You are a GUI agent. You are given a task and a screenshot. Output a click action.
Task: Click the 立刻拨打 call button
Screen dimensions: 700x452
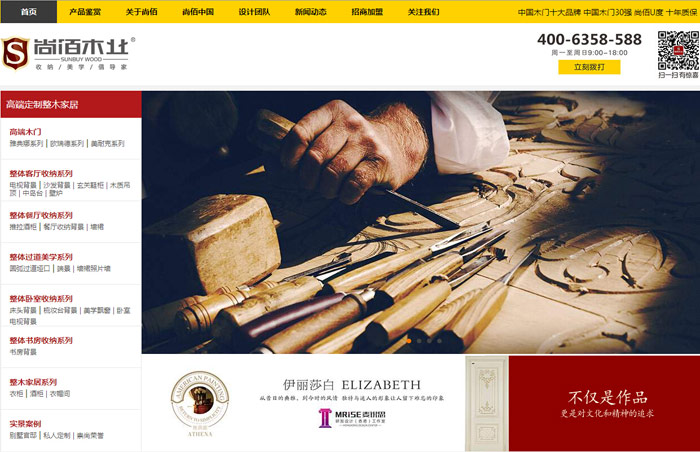pyautogui.click(x=589, y=67)
